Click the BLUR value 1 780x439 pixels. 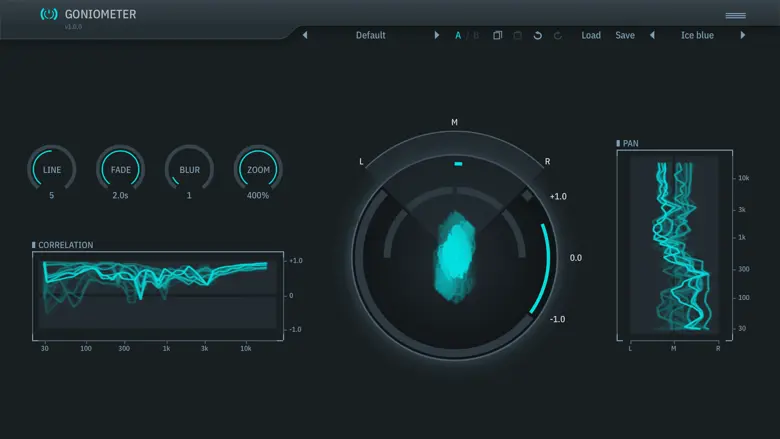click(x=189, y=195)
